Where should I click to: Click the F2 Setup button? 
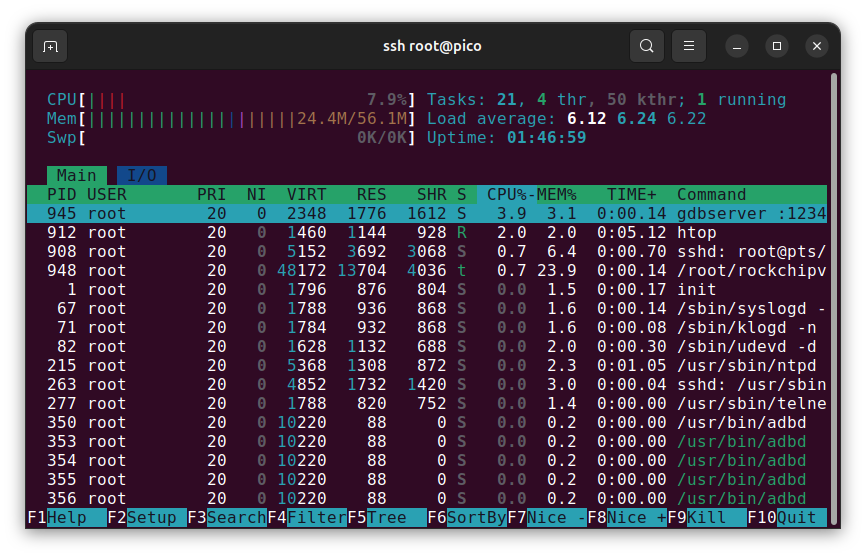(147, 518)
